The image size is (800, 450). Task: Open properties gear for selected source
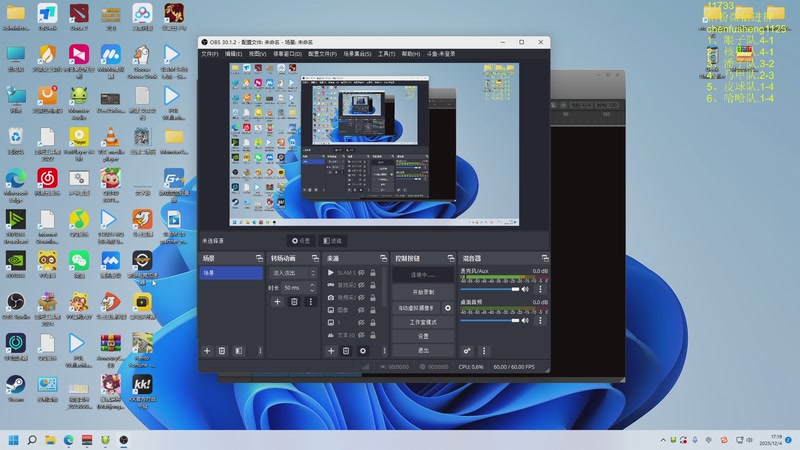point(362,351)
